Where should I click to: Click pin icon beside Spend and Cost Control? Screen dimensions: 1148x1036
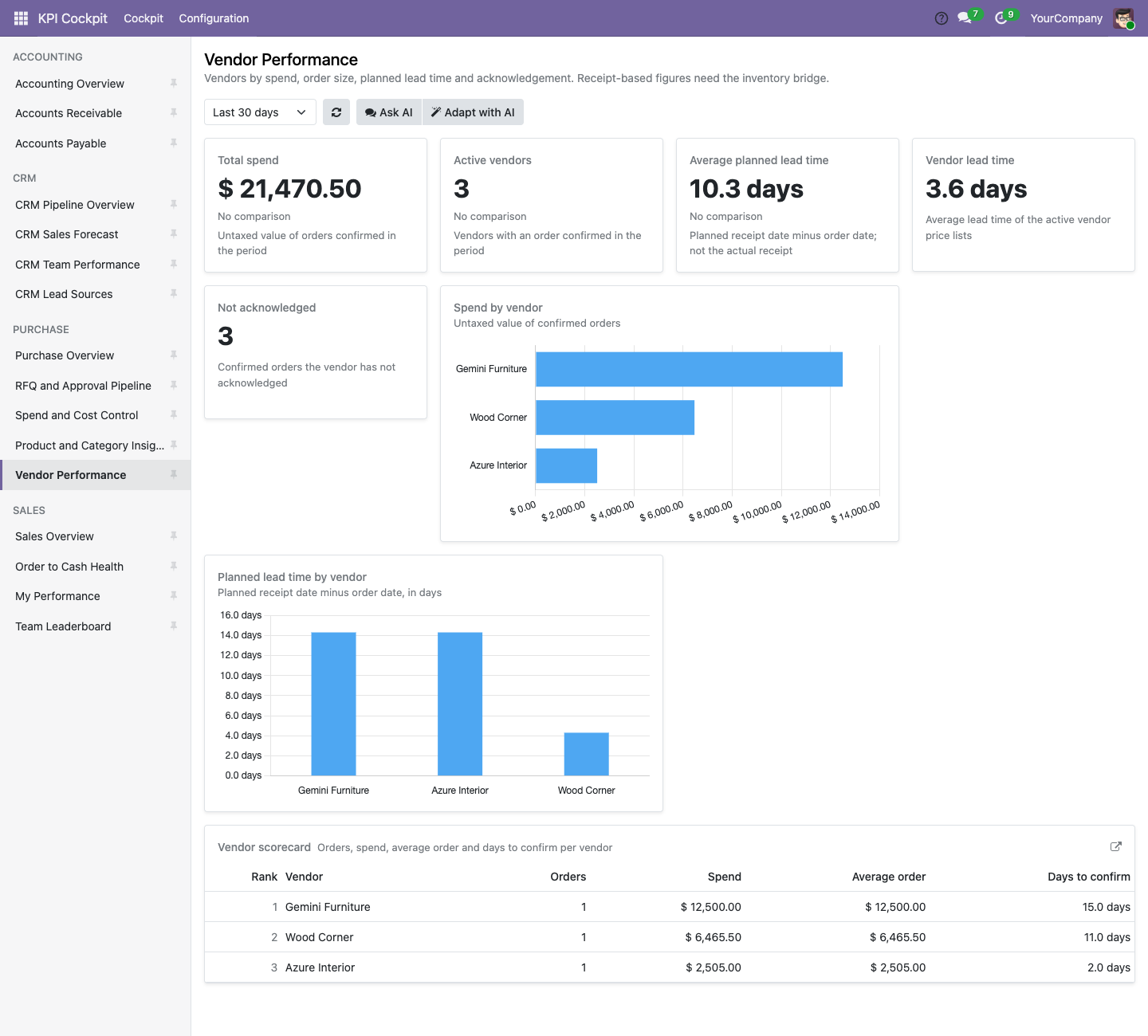coord(173,414)
